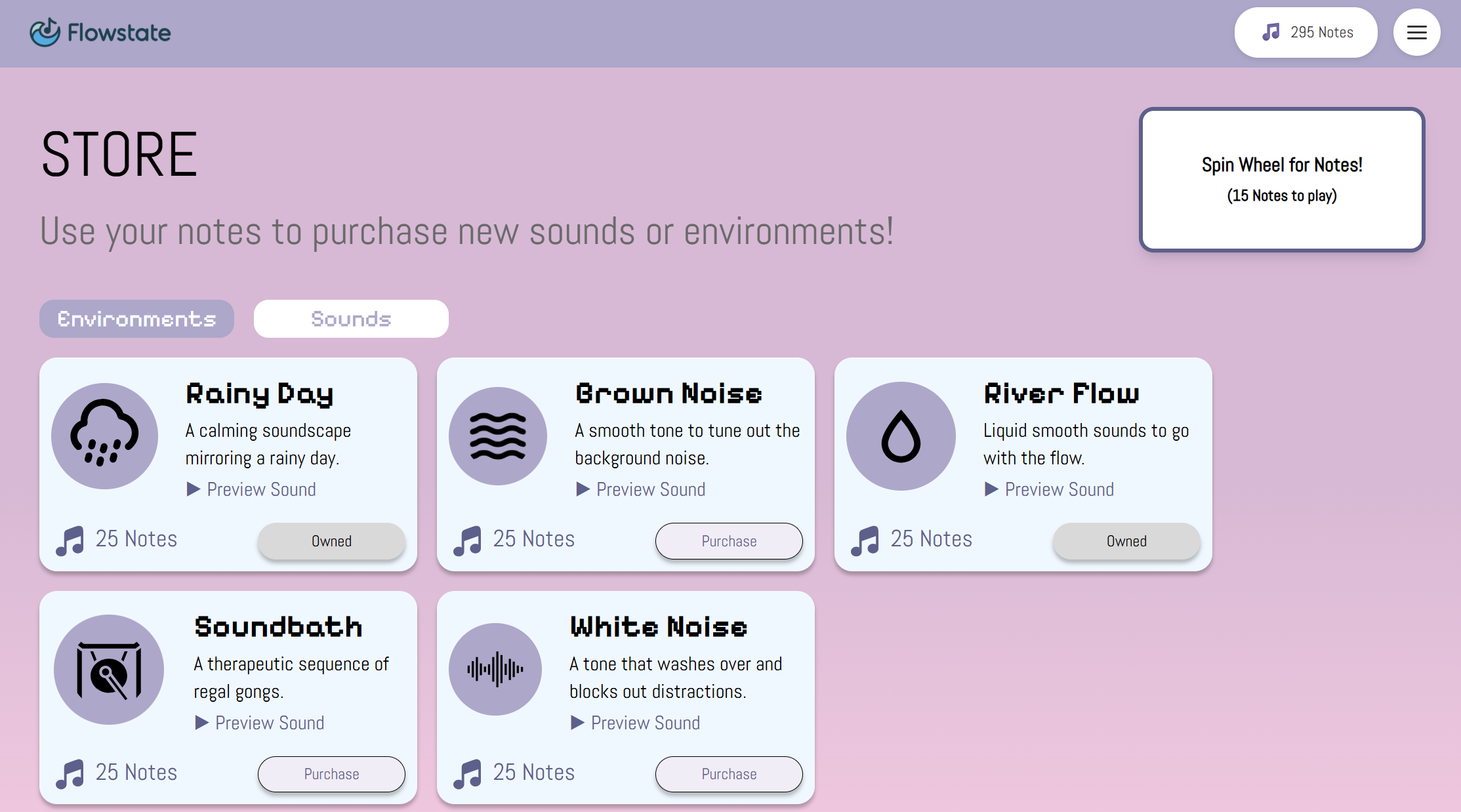Play the Rainy Day sound preview

[x=251, y=489]
